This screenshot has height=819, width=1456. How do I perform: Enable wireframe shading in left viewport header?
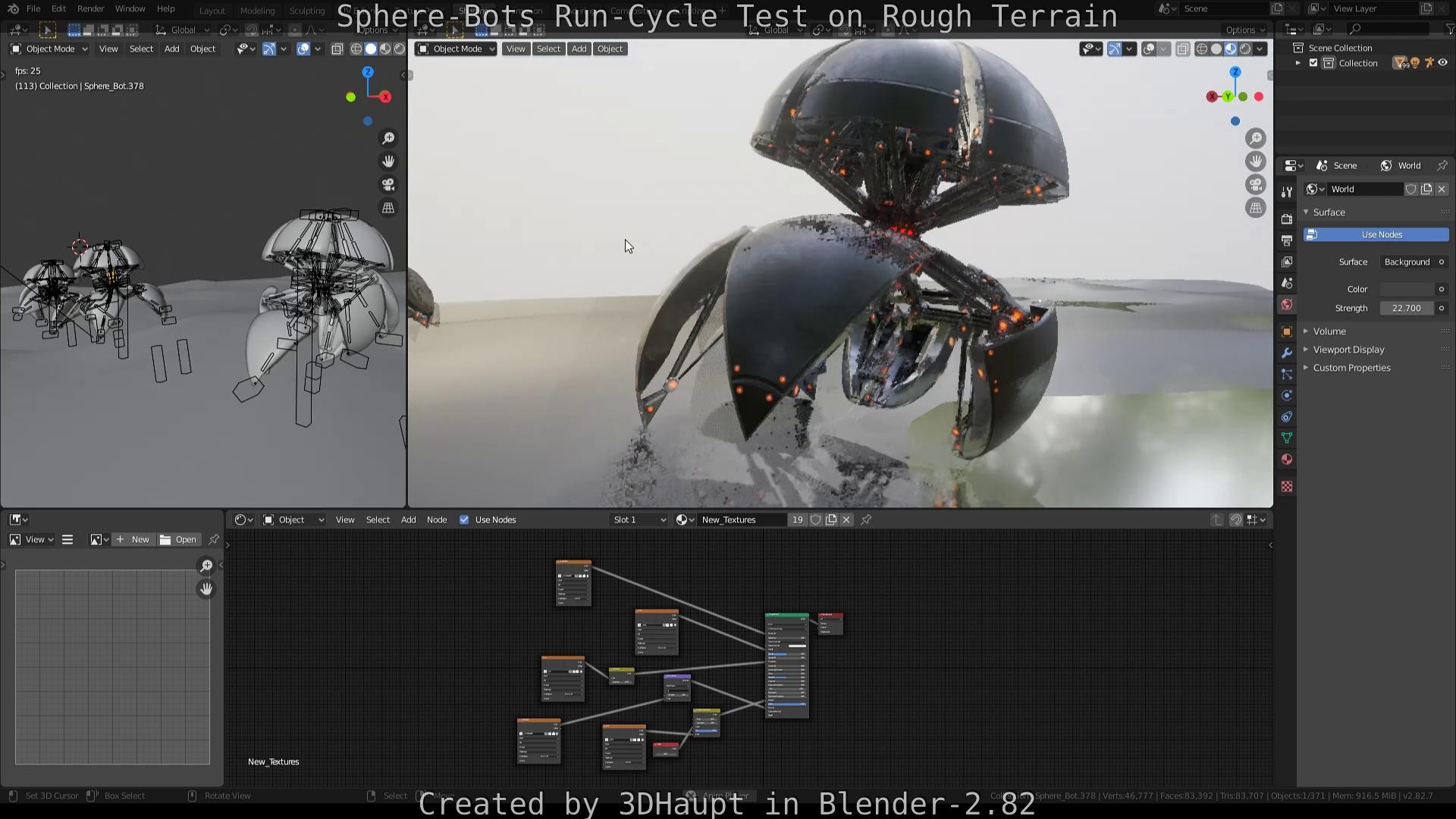[x=356, y=49]
